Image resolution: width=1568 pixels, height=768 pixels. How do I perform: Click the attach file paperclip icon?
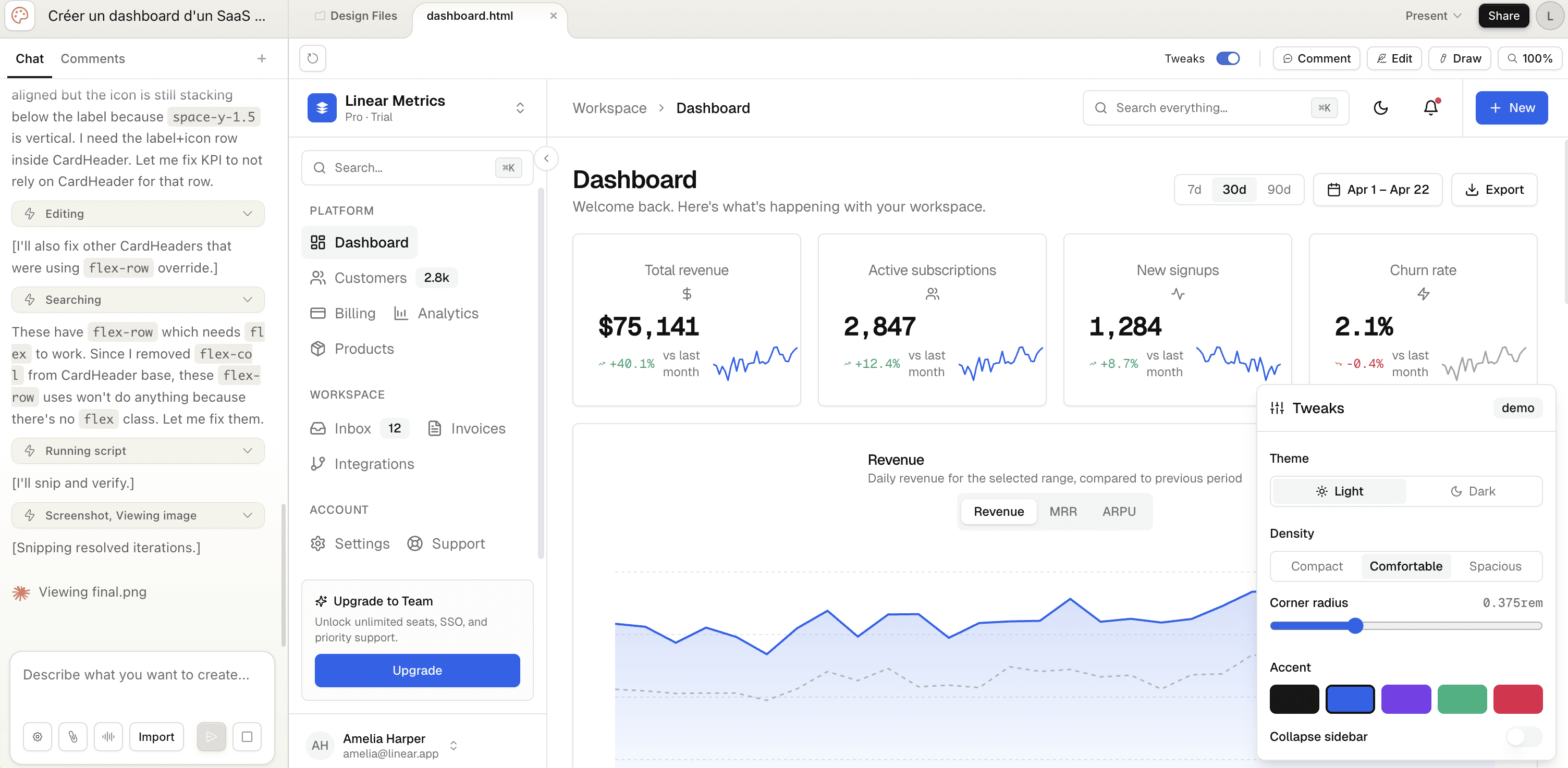73,737
